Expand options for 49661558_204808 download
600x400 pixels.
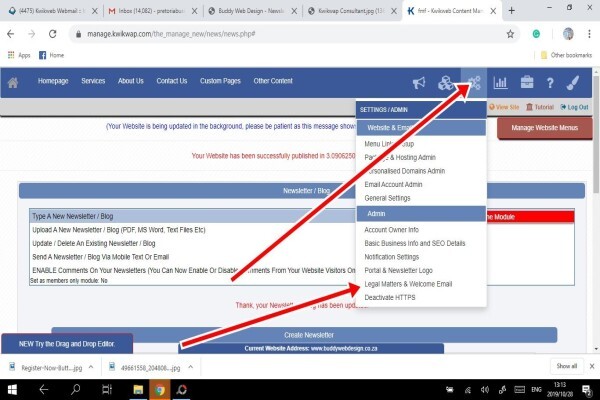pos(191,367)
